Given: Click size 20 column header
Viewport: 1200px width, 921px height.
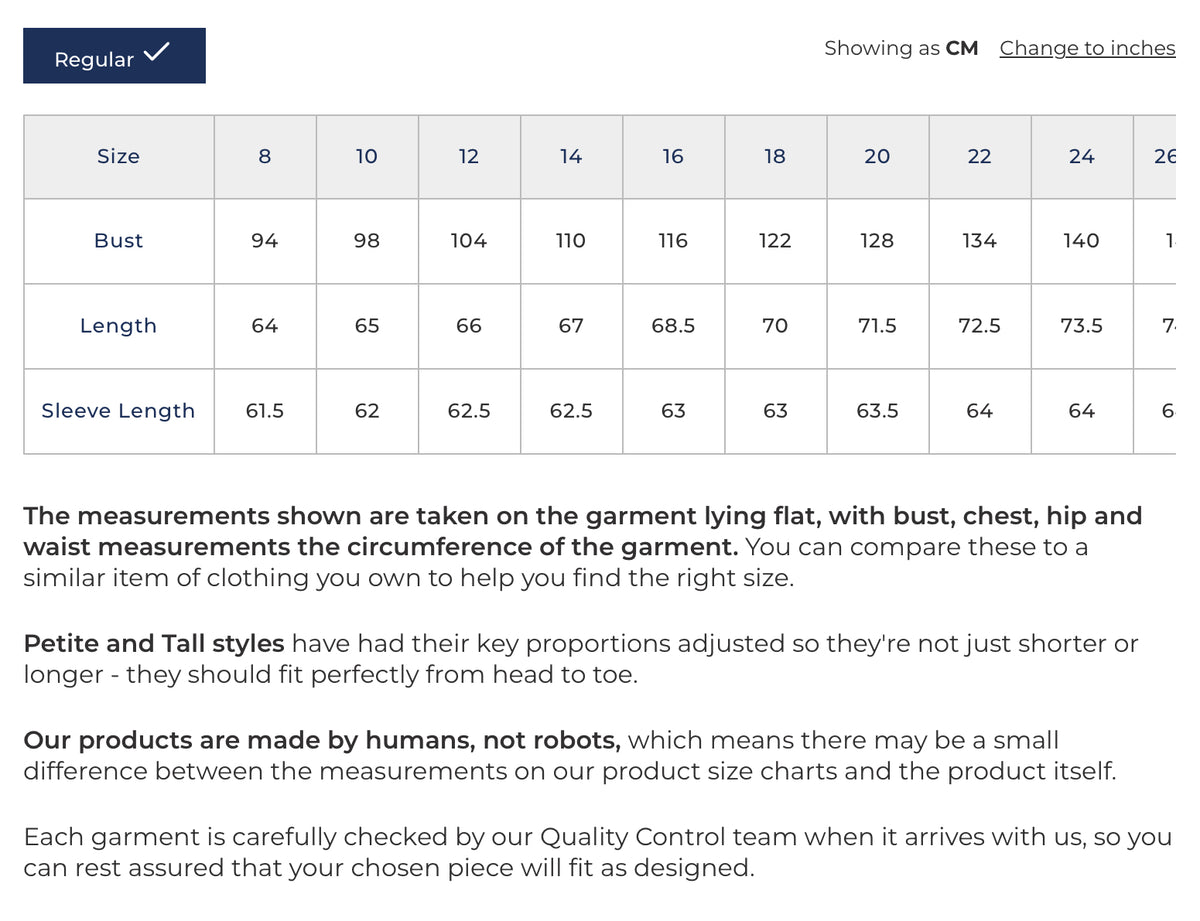Looking at the screenshot, I should click(x=877, y=157).
